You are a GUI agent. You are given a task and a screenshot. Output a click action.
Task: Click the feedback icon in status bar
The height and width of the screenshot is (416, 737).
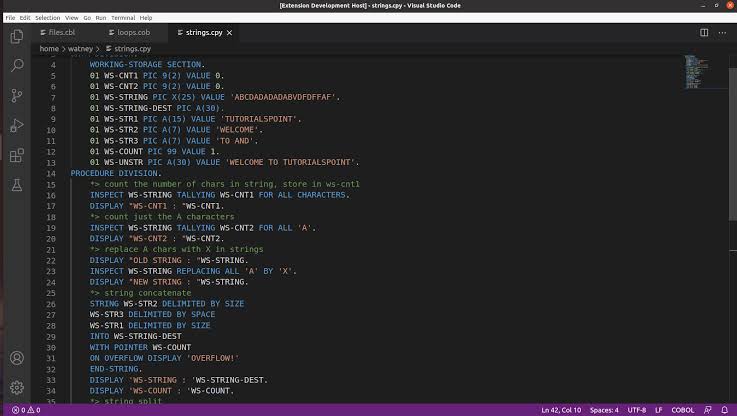(x=707, y=410)
